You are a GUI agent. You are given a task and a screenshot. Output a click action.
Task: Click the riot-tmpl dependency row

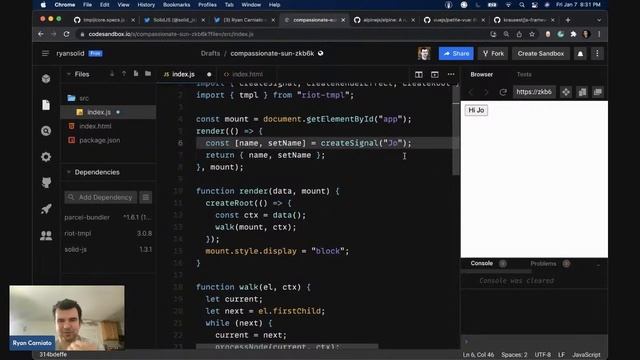(108, 233)
